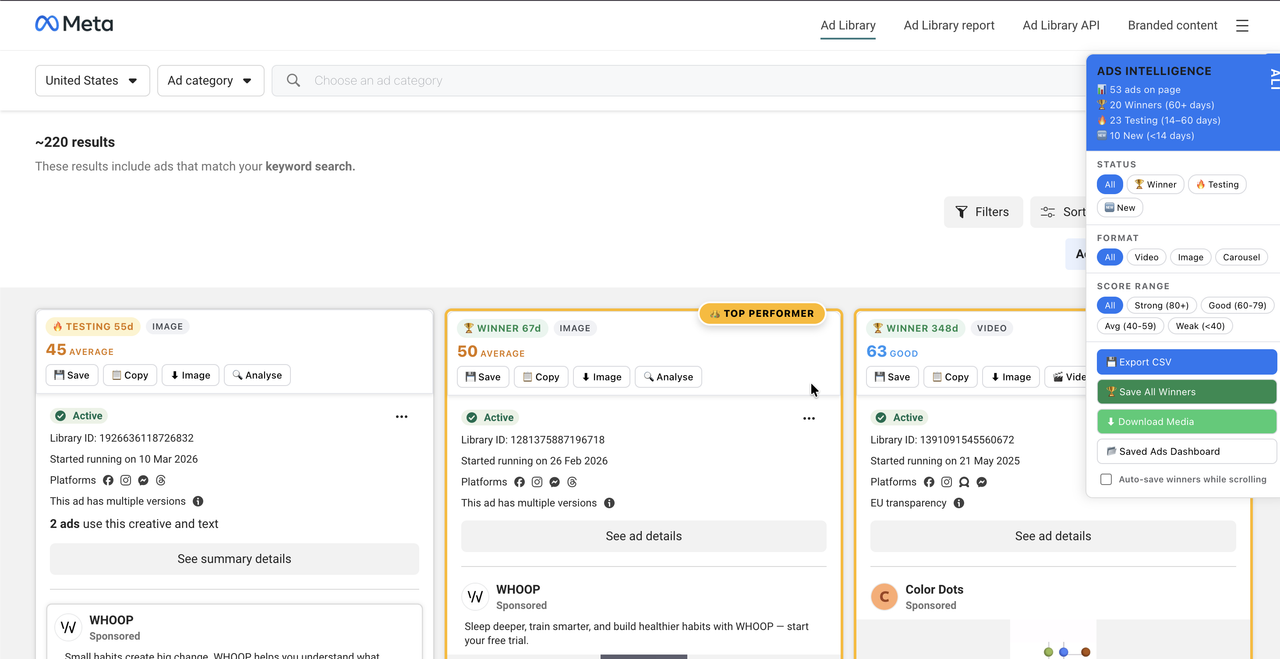Click See ad details on the Color Dots card
This screenshot has width=1280, height=659.
click(x=1053, y=536)
